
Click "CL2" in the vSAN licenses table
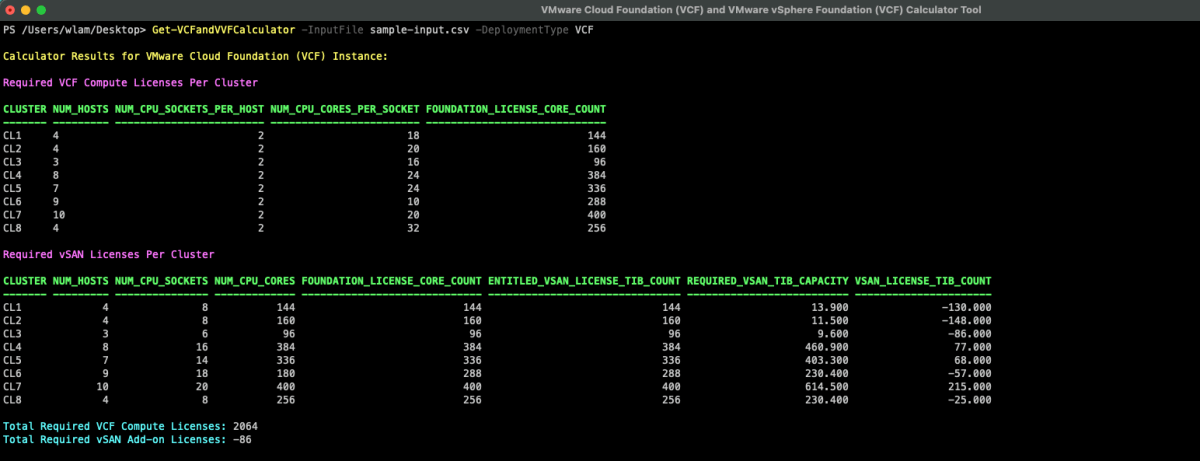point(12,320)
